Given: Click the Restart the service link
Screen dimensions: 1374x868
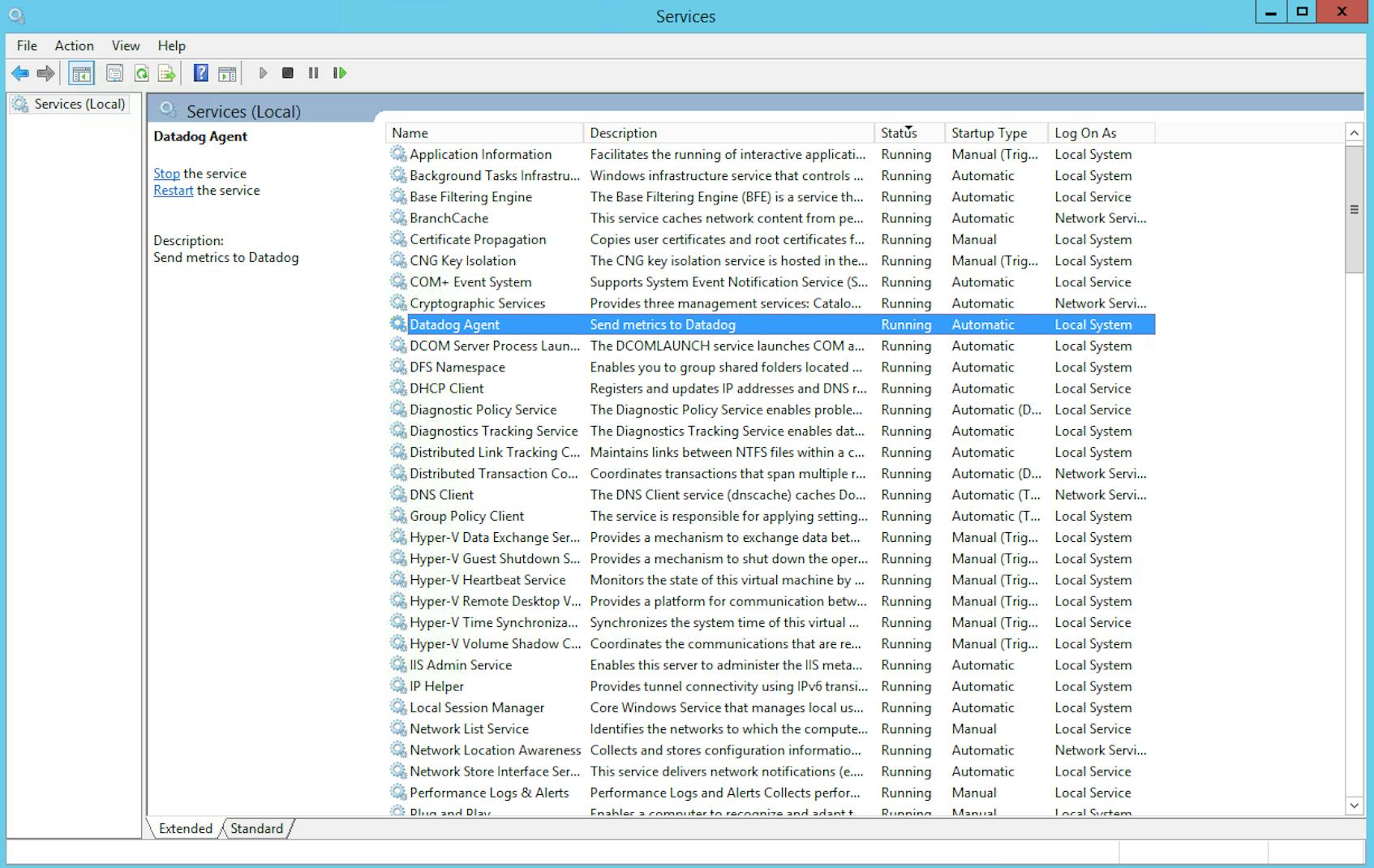Looking at the screenshot, I should [173, 190].
